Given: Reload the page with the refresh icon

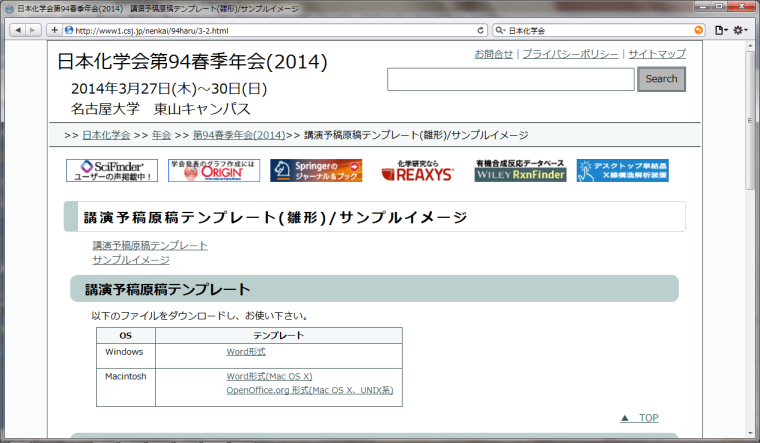Looking at the screenshot, I should point(480,30).
